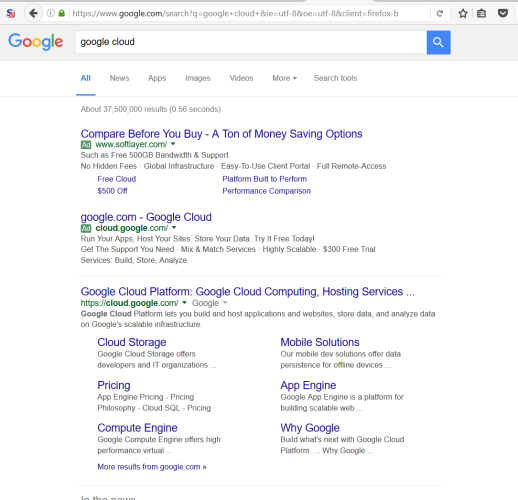518x500 pixels.
Task: Switch to the Videos tab
Action: (241, 78)
